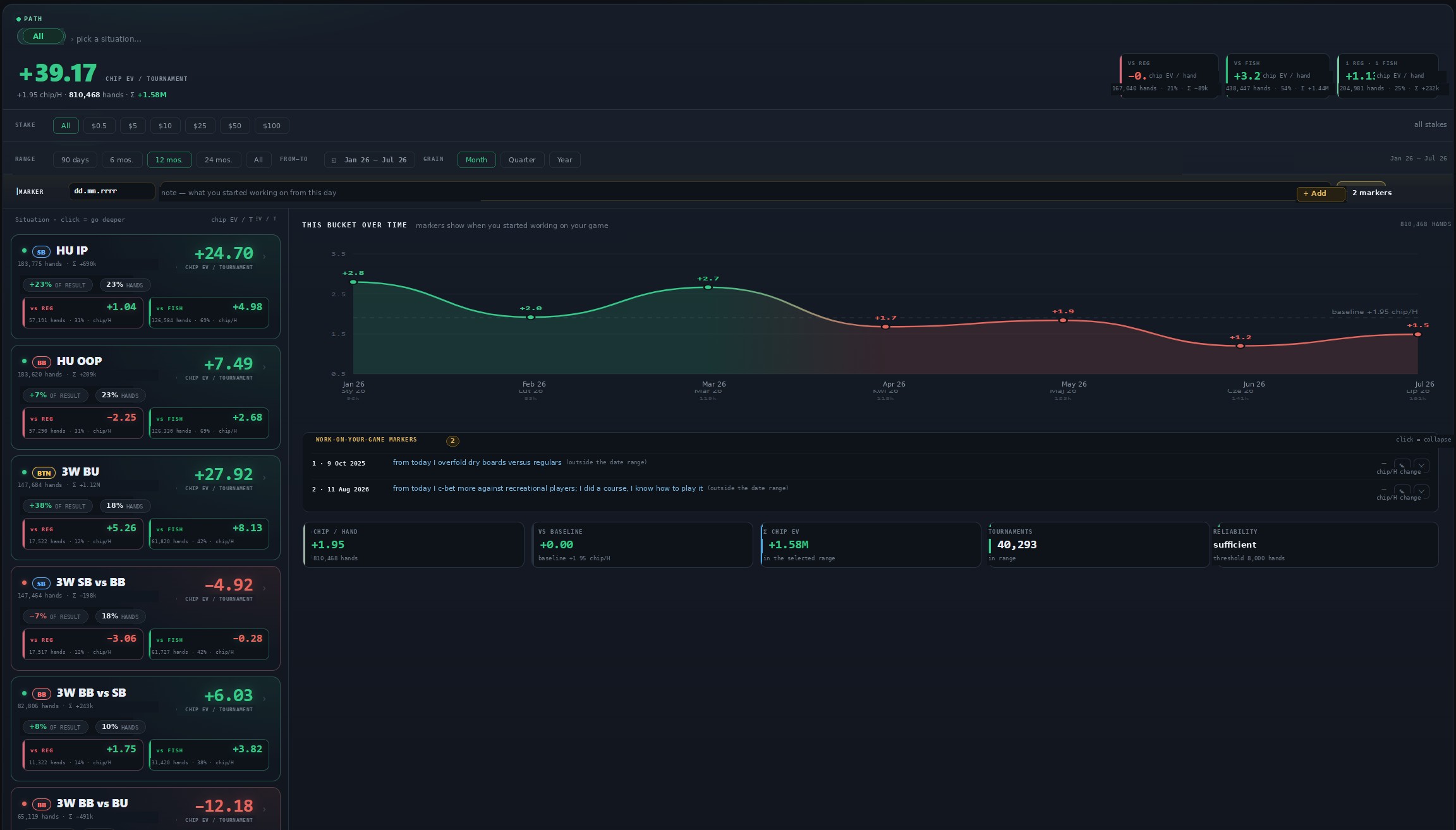Click the BTN badge on 3W BU card

pyautogui.click(x=44, y=472)
